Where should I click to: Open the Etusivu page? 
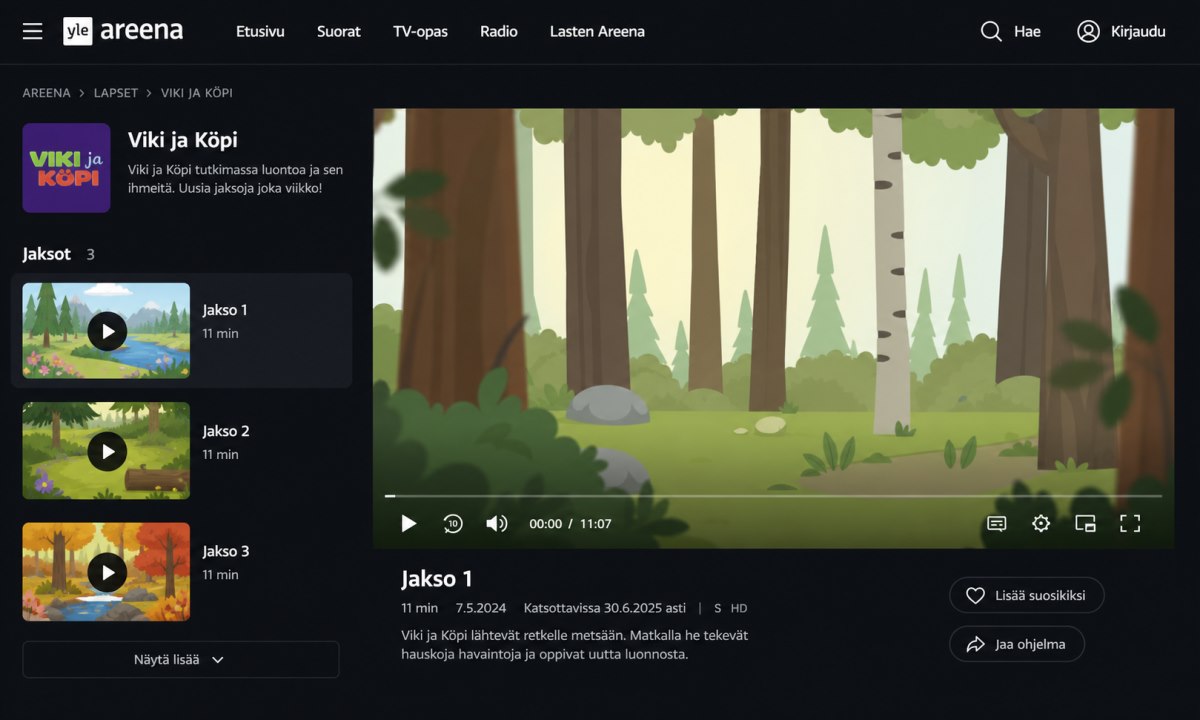click(x=260, y=32)
